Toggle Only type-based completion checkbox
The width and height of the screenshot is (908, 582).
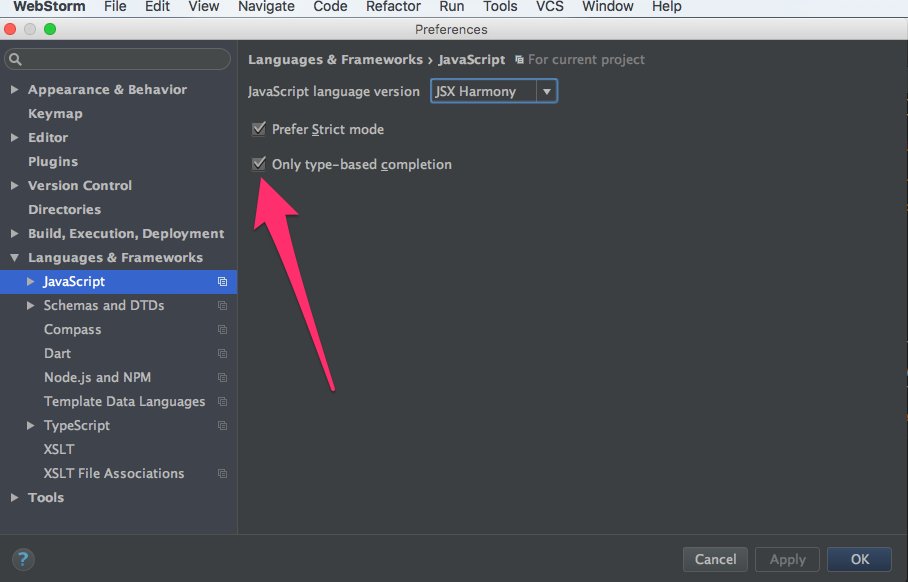tap(258, 164)
